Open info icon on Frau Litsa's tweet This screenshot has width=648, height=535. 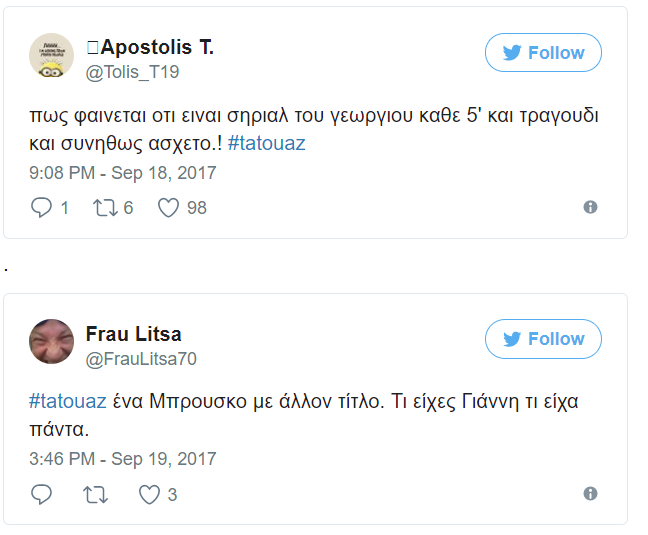tap(590, 494)
